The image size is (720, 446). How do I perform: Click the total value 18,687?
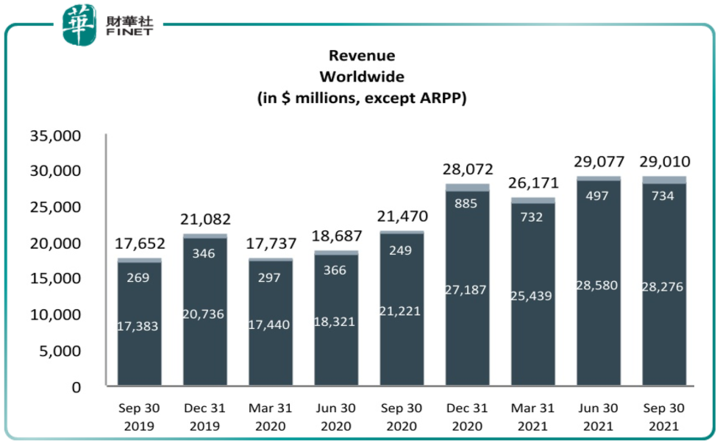click(337, 236)
